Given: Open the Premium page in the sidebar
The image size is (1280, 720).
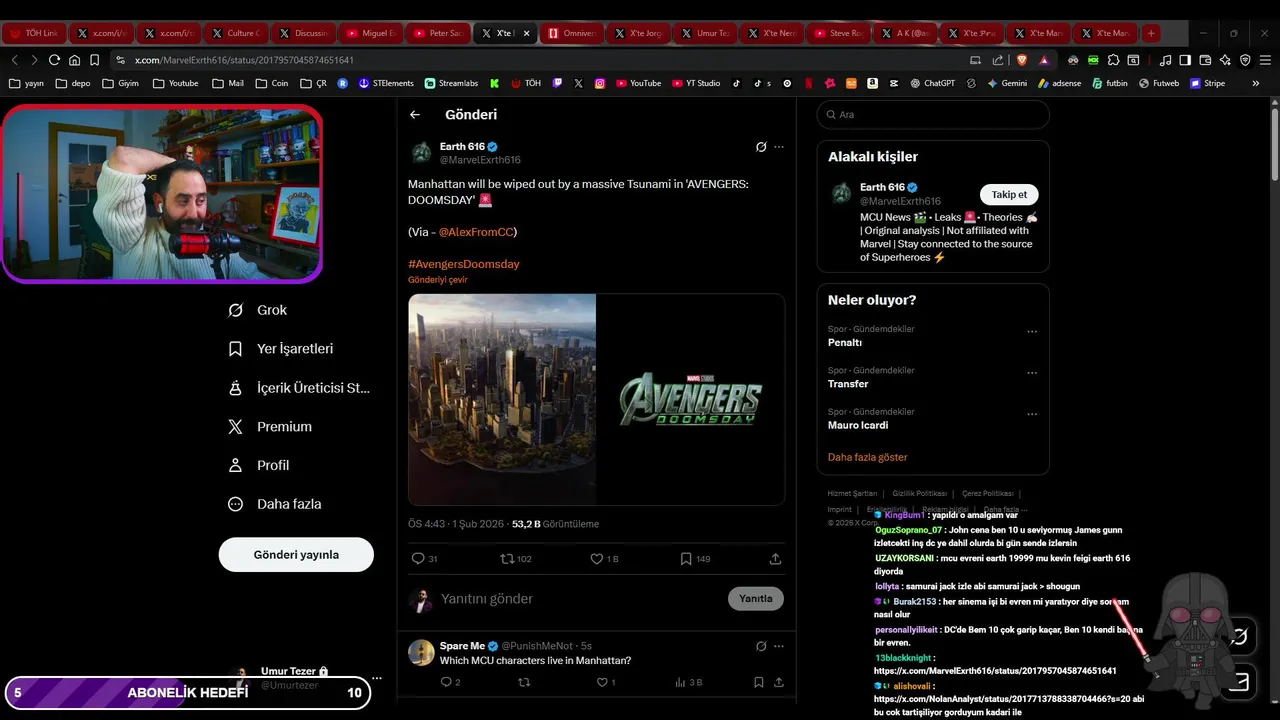Looking at the screenshot, I should click(x=270, y=427).
